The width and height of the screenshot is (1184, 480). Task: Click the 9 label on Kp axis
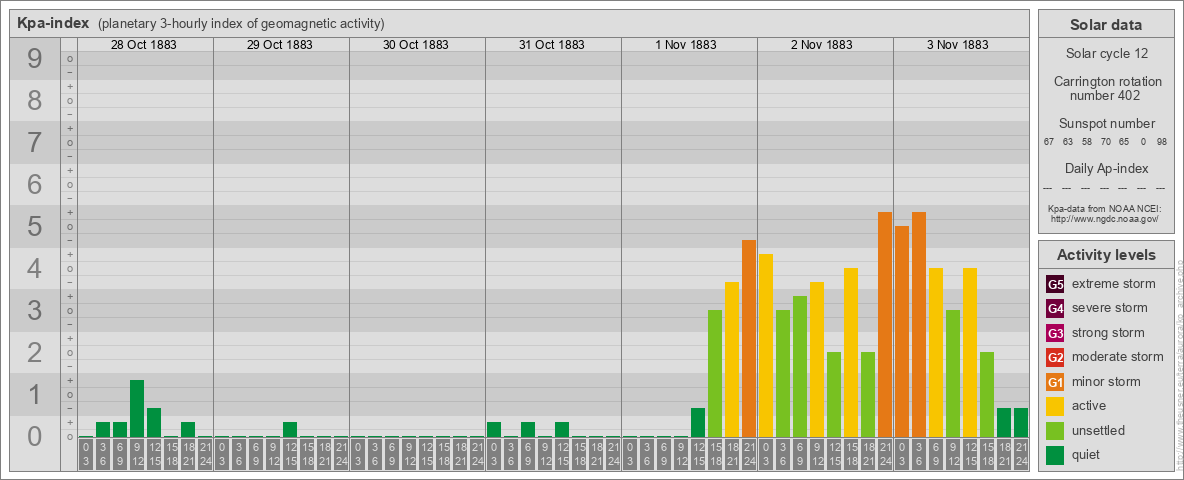[35, 60]
